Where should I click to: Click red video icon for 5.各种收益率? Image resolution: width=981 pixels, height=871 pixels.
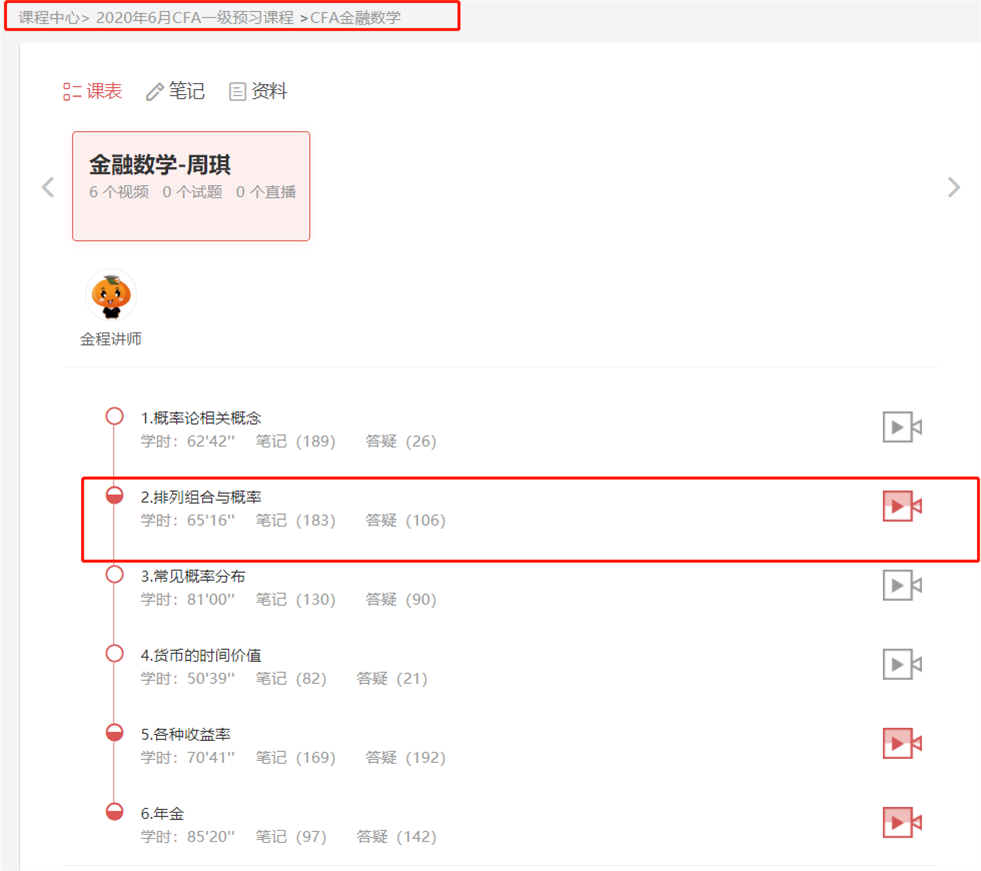point(902,743)
